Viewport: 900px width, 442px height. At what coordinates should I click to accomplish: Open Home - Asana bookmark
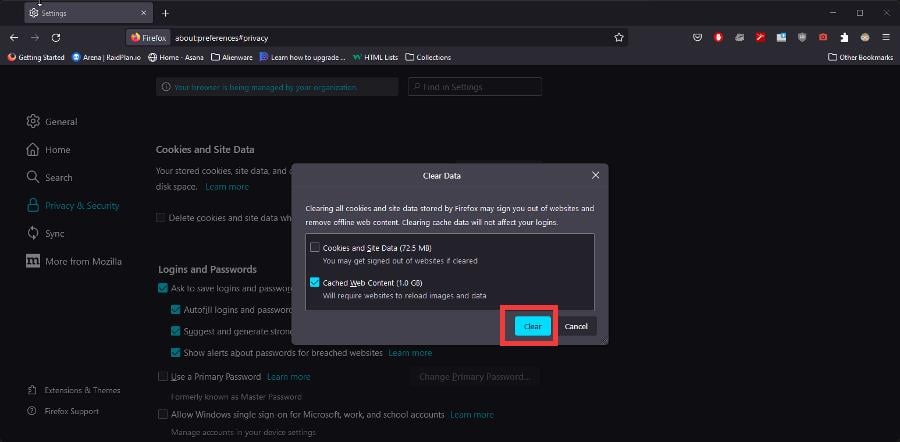[176, 57]
